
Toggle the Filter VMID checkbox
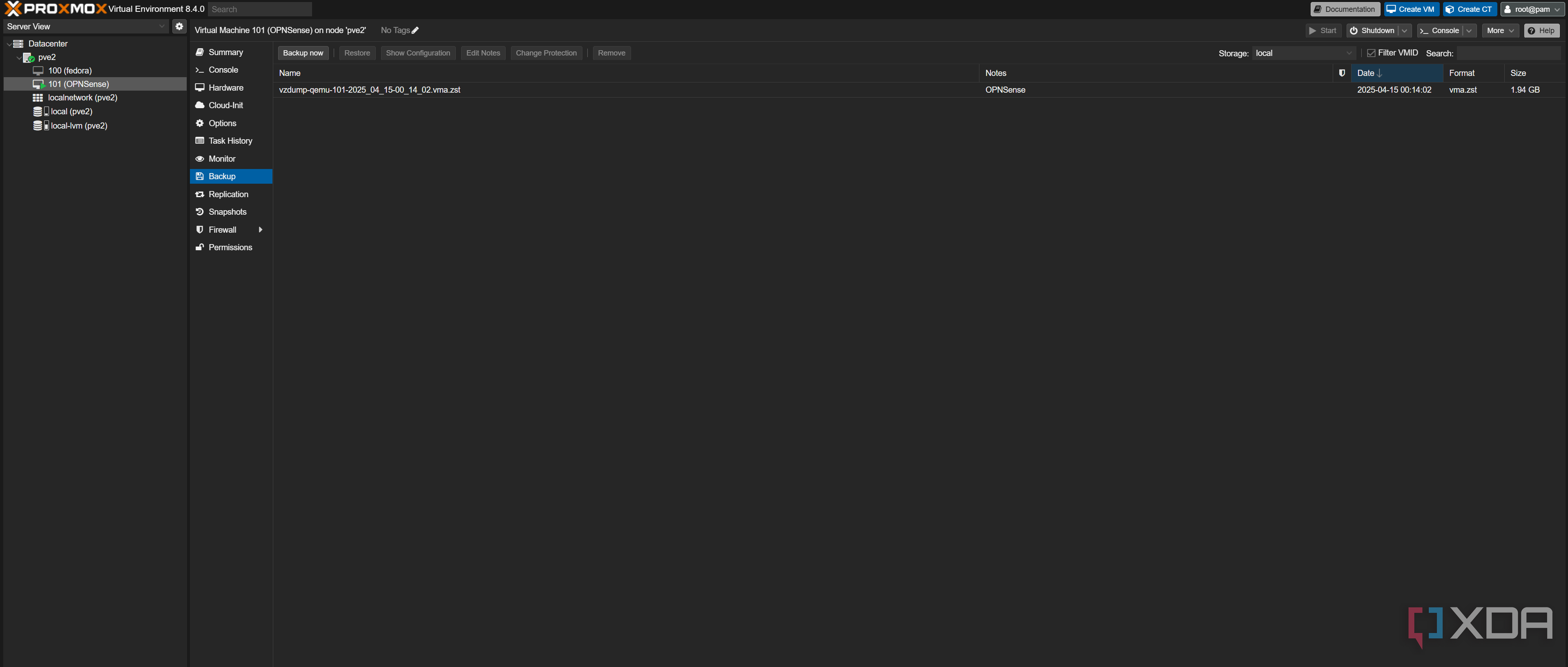pos(1372,53)
